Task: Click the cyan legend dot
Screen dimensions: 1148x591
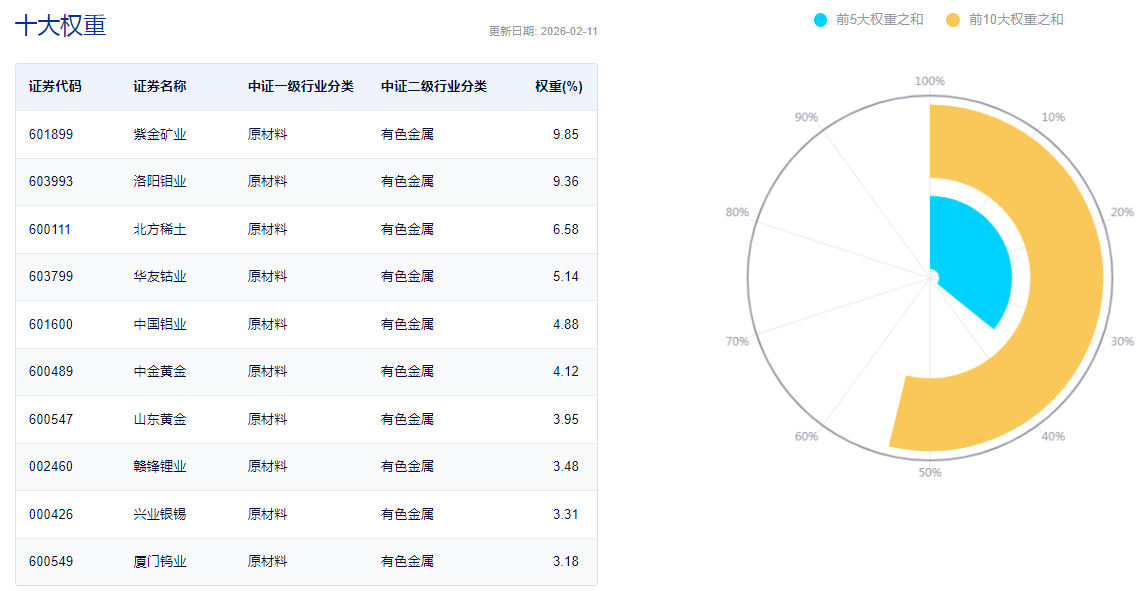Action: 821,20
